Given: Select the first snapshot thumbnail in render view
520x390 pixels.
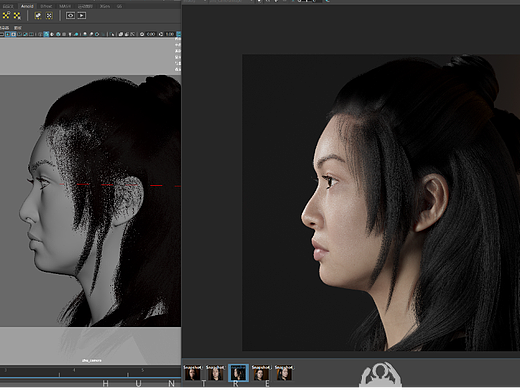Looking at the screenshot, I should tap(193, 373).
